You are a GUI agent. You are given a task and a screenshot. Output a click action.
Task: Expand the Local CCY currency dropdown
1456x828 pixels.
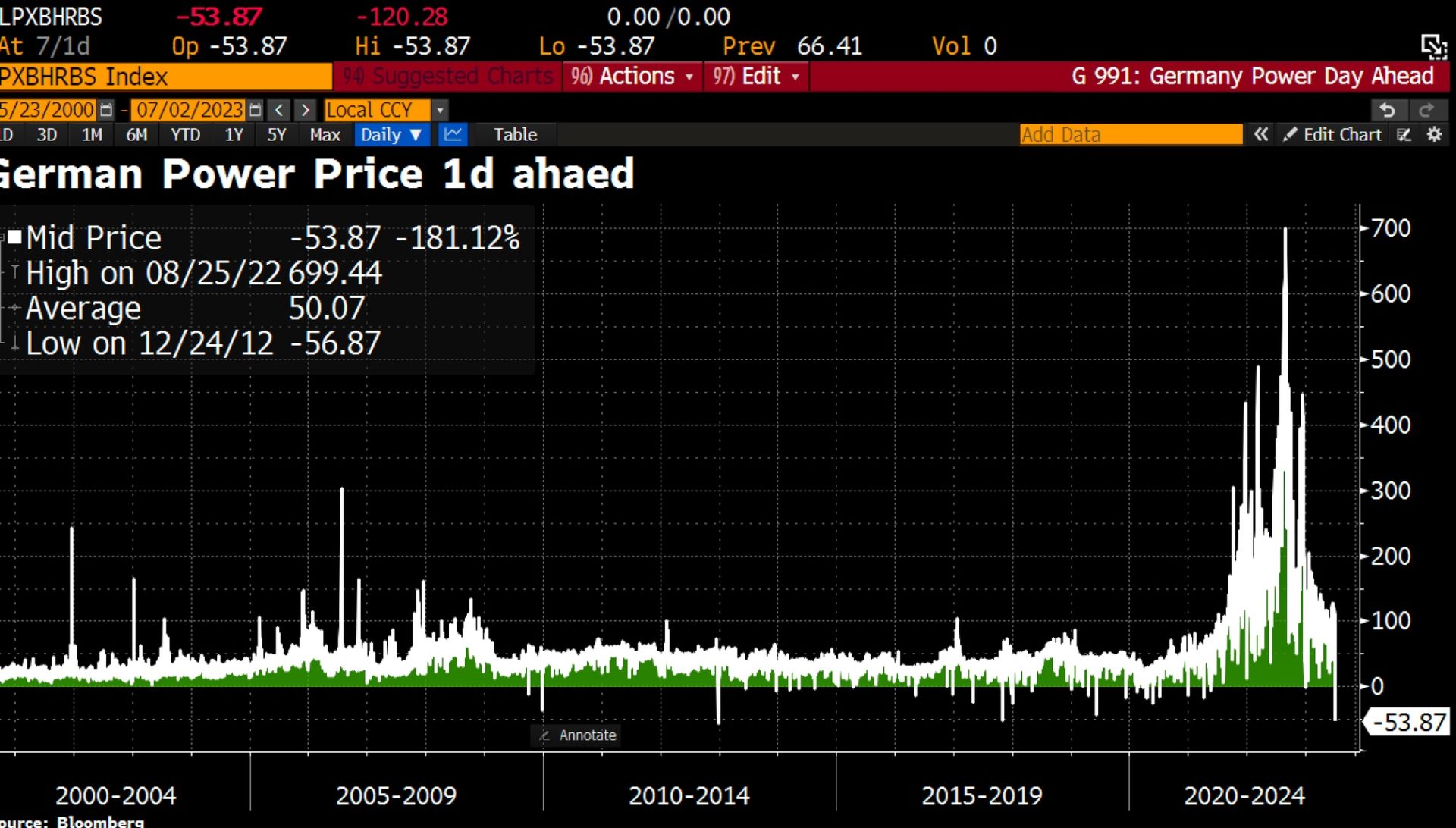pyautogui.click(x=440, y=110)
